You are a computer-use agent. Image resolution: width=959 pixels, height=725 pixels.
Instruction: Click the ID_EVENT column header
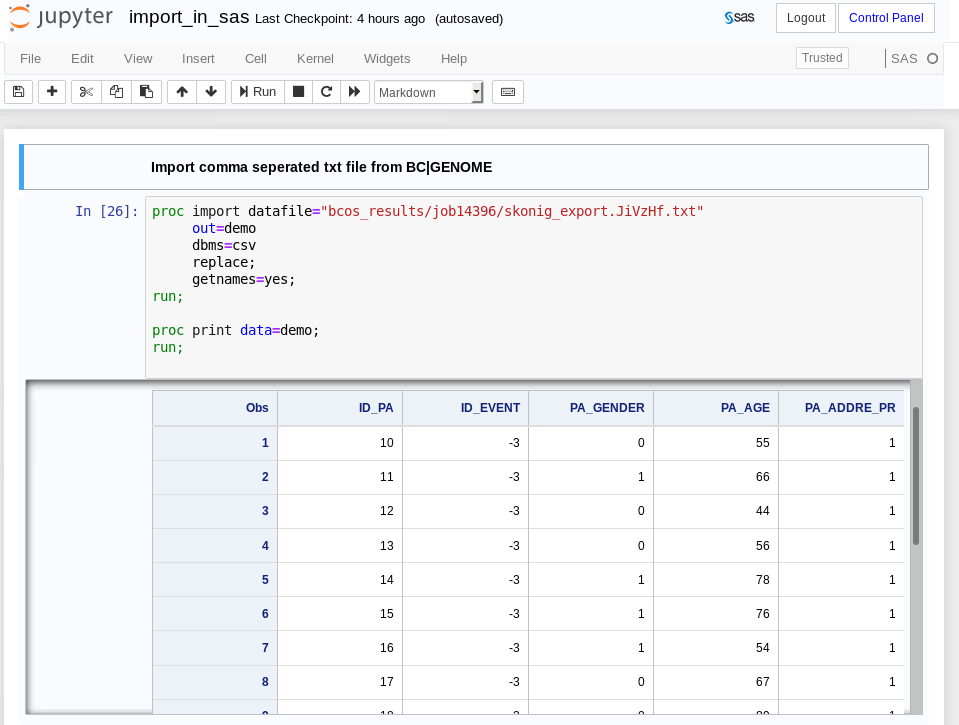click(x=465, y=408)
